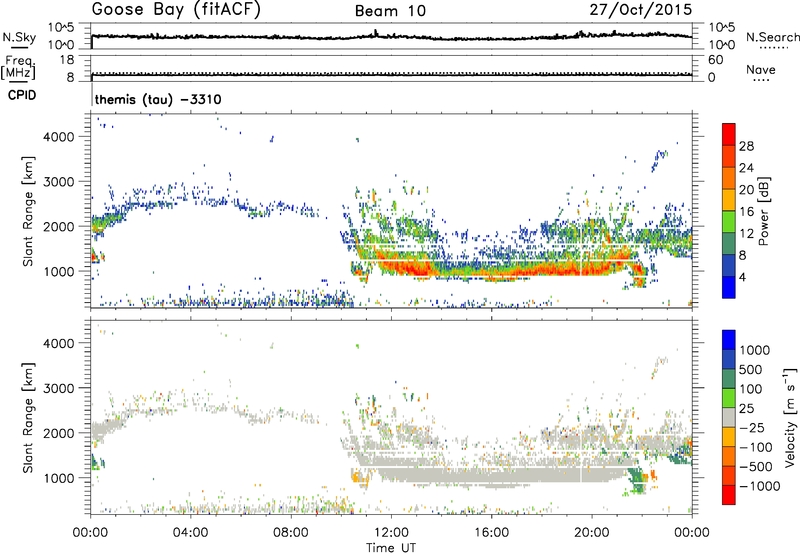Screen dimensions: 800x554
Task: Click the 'Velocity [m s-1]' colorbar label
Action: pyautogui.click(x=789, y=417)
